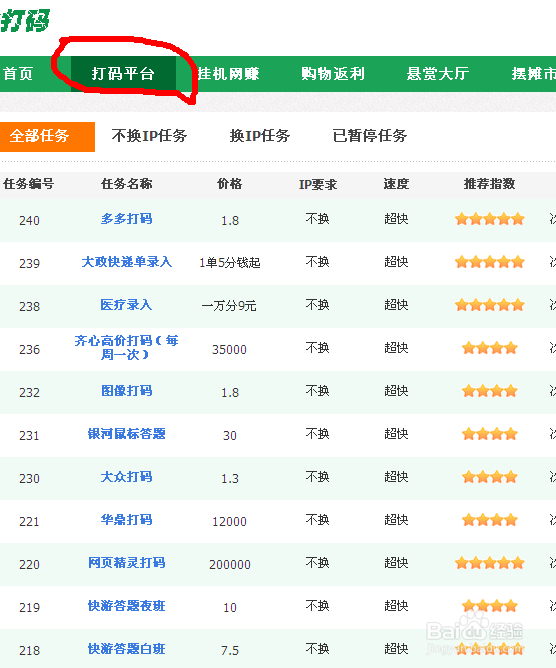Click the star rating for 快游答题夜班

click(490, 606)
